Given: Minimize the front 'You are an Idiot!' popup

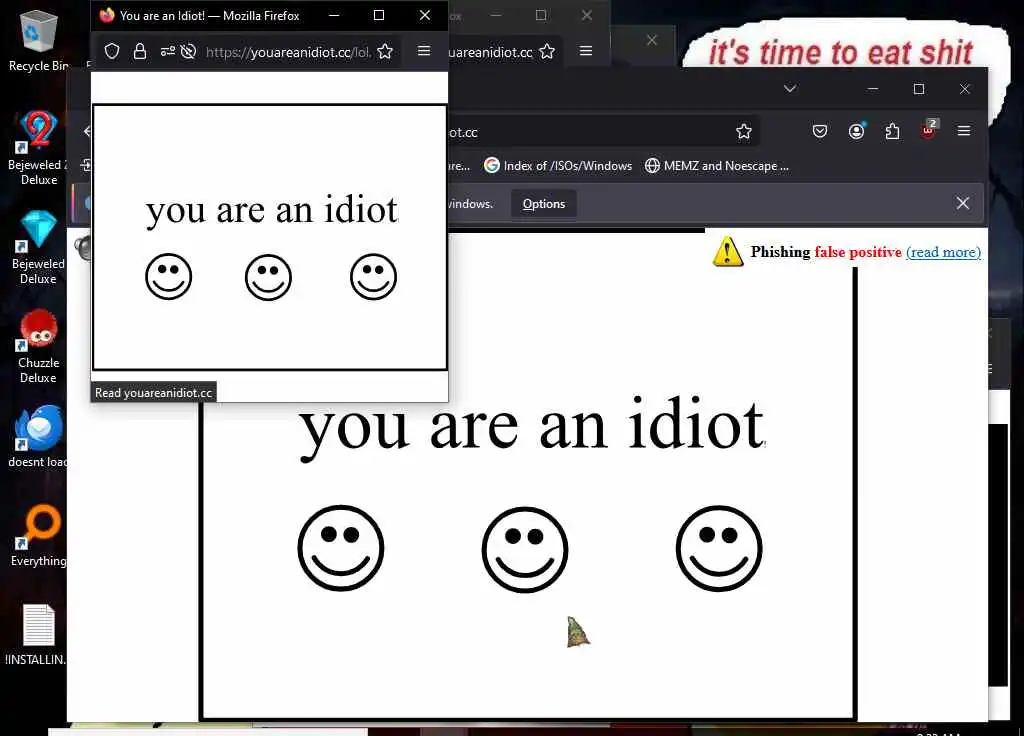Looking at the screenshot, I should pyautogui.click(x=334, y=15).
